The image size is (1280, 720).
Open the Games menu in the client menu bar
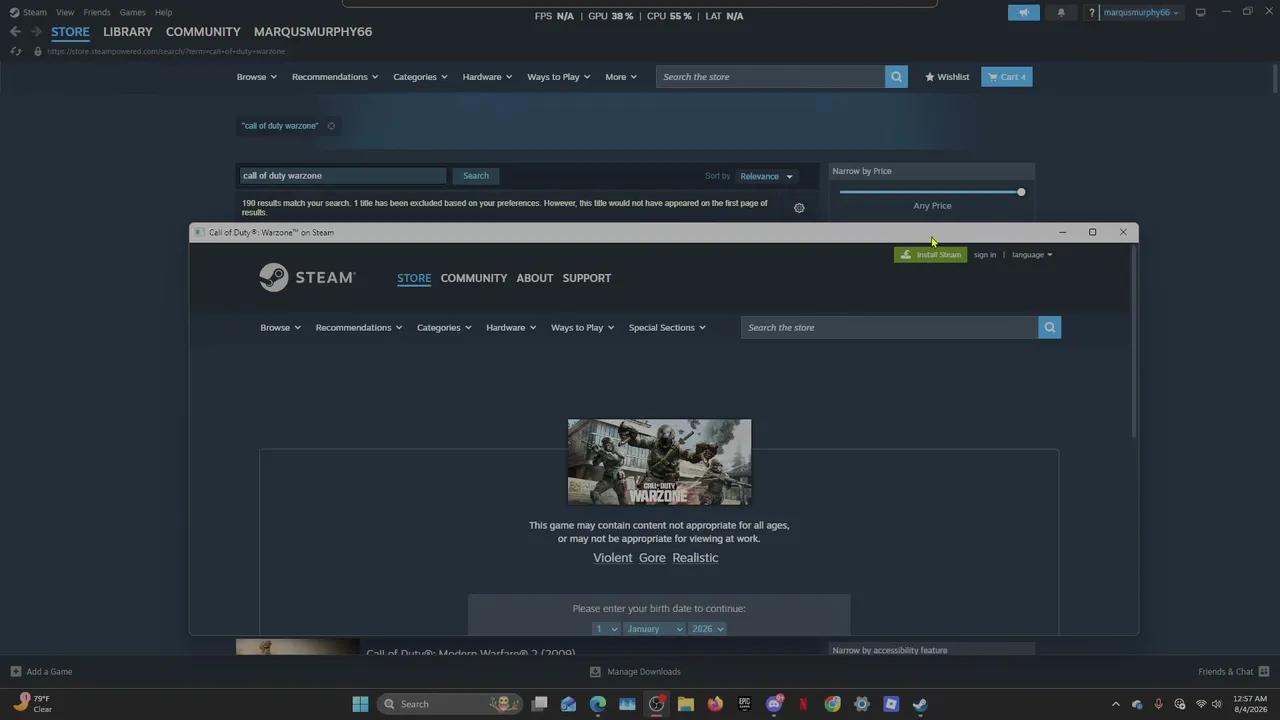pos(132,12)
